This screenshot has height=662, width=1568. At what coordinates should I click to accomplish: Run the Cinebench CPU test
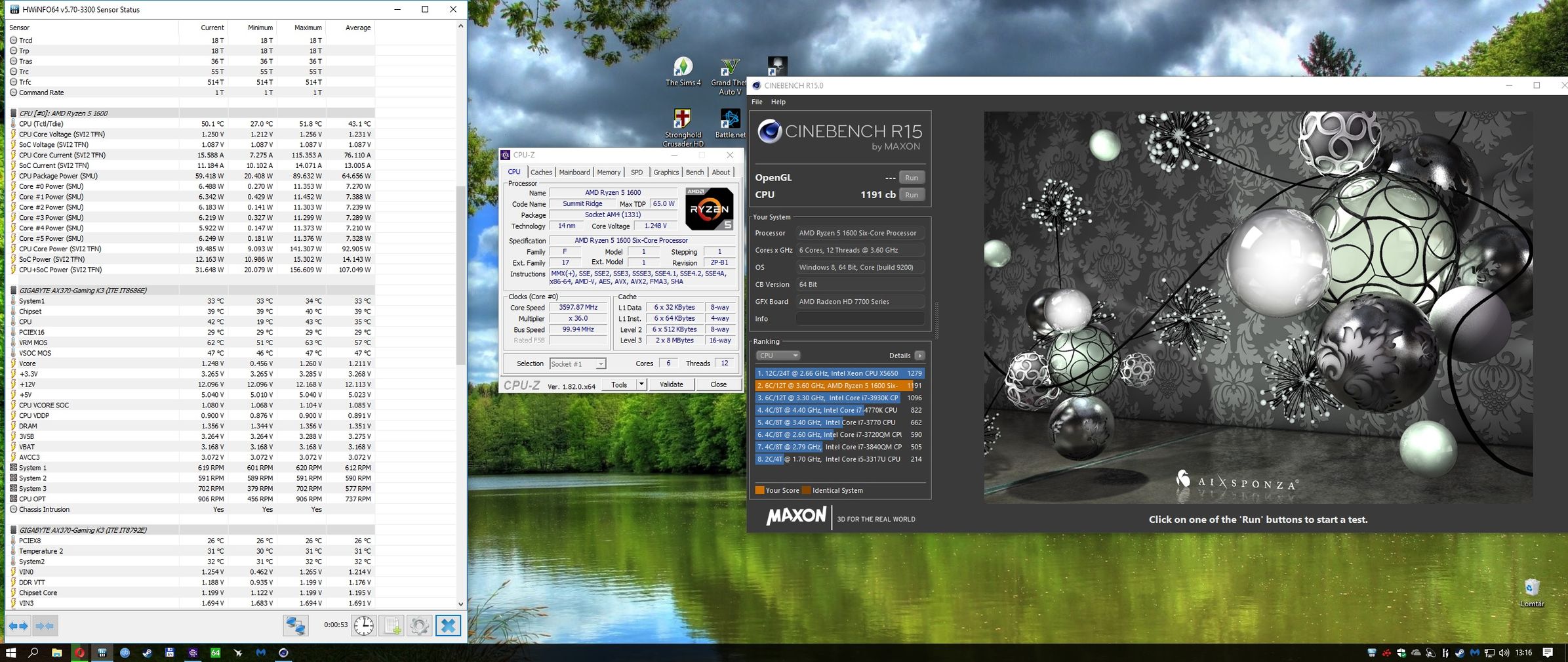click(912, 195)
